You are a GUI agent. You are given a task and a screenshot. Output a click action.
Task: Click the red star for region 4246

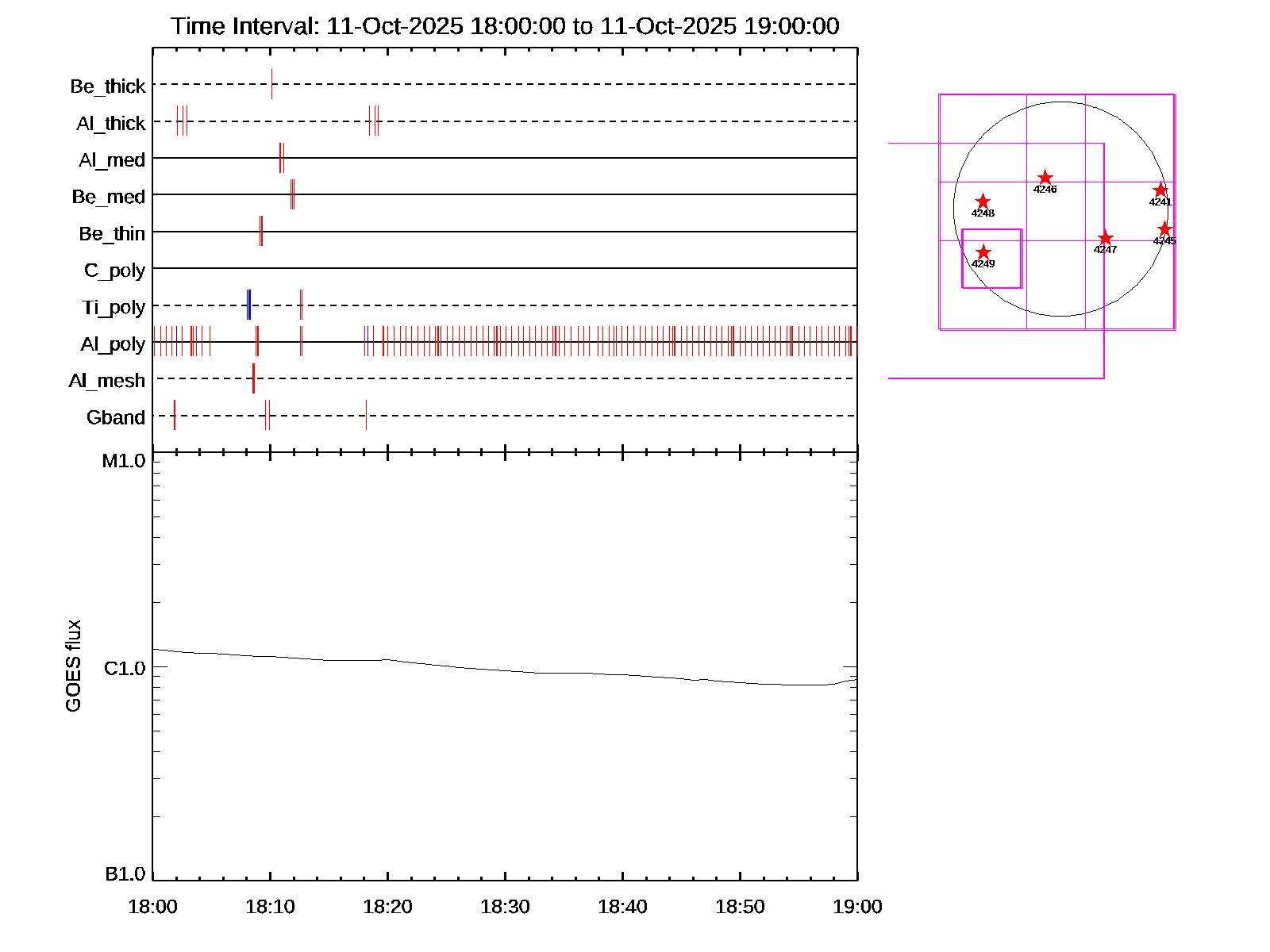(1045, 178)
